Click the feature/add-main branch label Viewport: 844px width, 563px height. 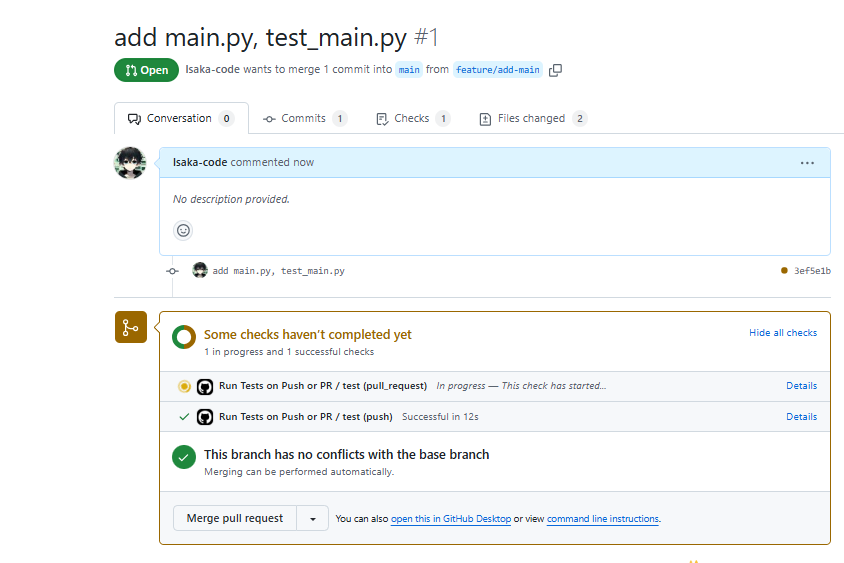497,70
